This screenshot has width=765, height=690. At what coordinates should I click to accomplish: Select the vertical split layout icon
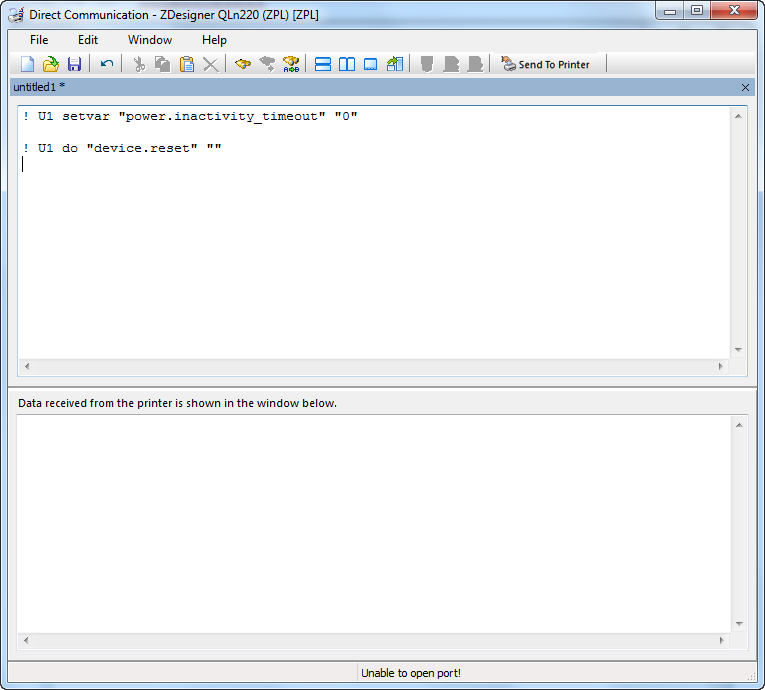tap(347, 64)
